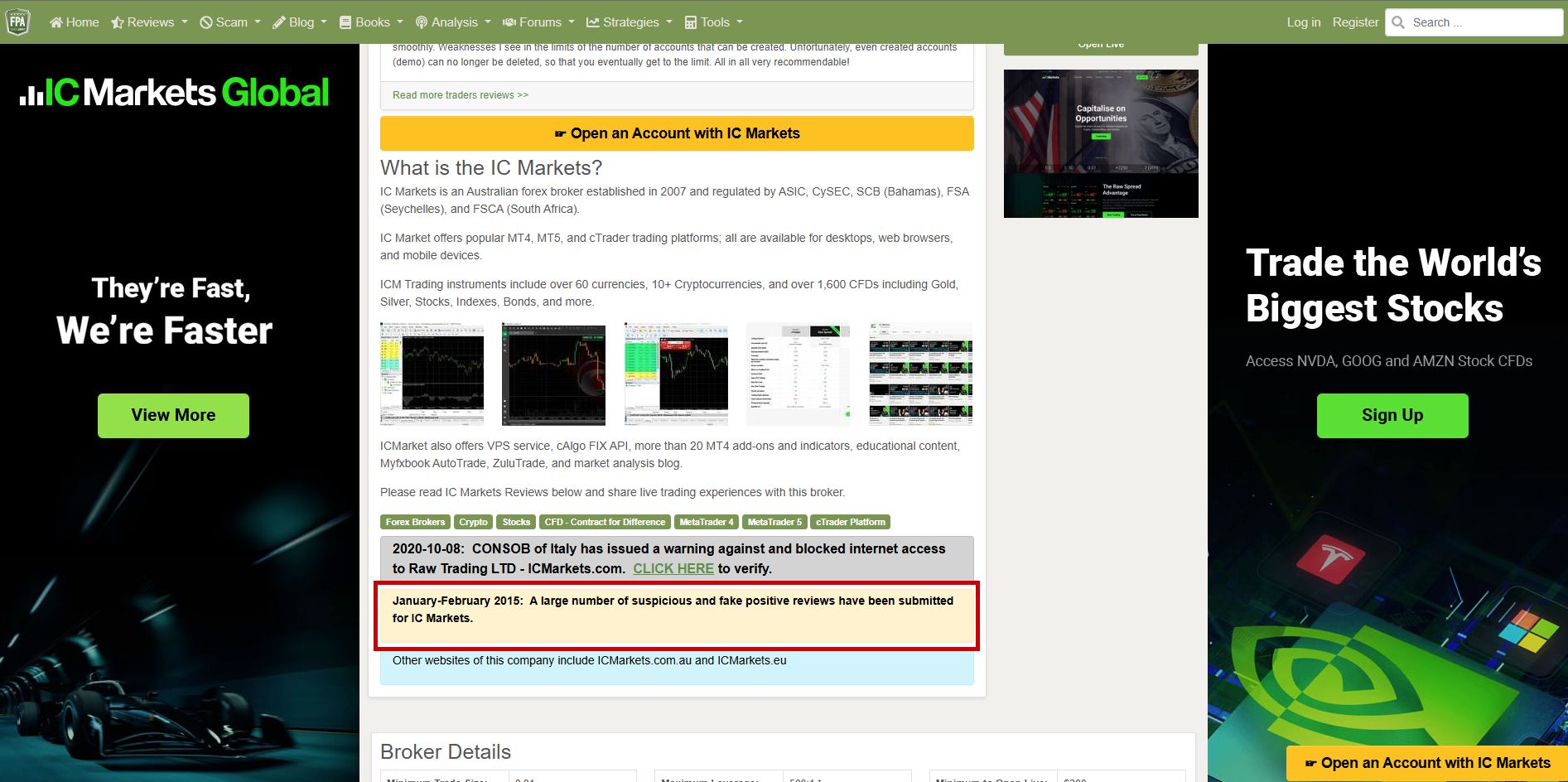Open Read more traders reviews link

pyautogui.click(x=460, y=95)
